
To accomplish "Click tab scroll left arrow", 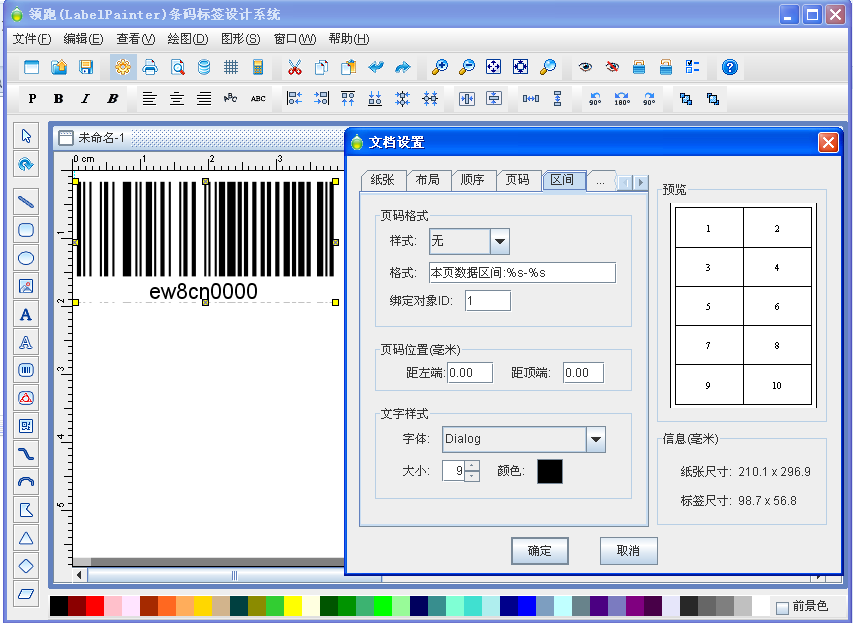I will click(626, 182).
